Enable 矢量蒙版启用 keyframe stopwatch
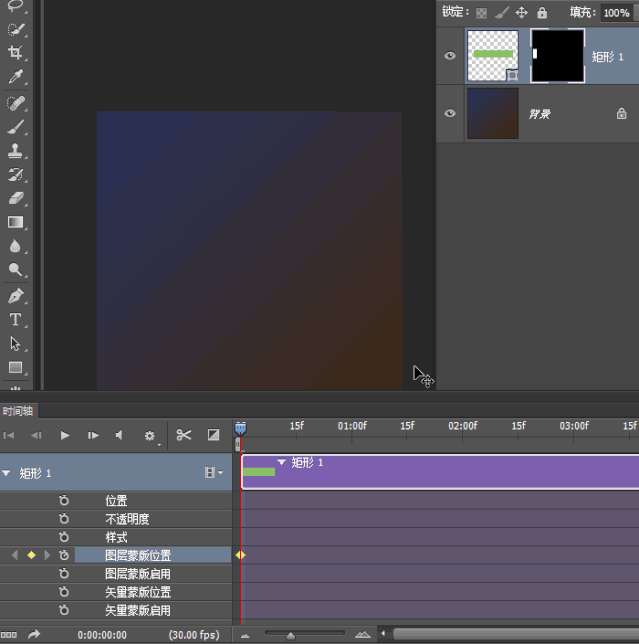The height and width of the screenshot is (644, 639). 64,610
